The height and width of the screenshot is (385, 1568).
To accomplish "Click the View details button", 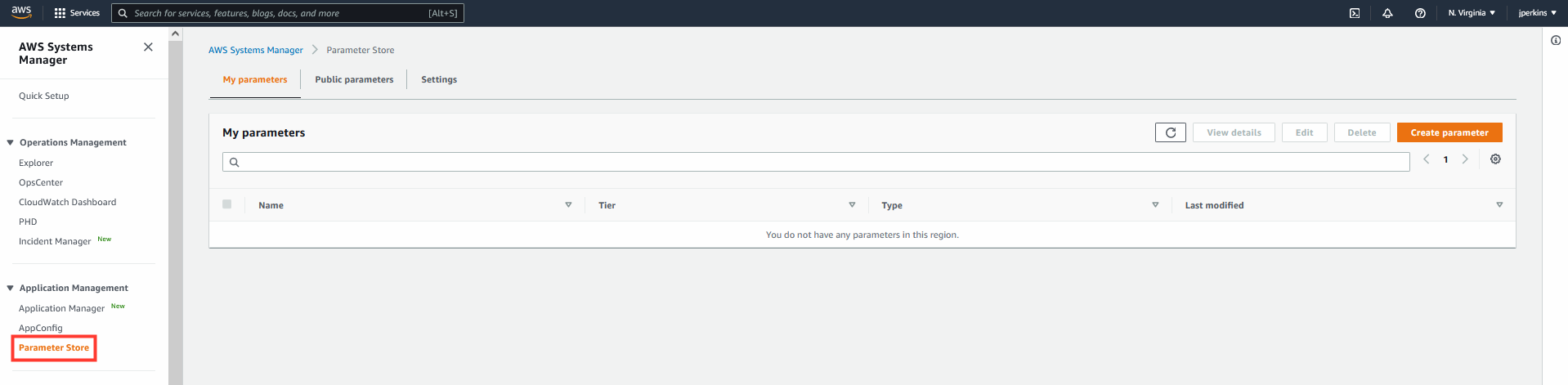I will (x=1234, y=132).
